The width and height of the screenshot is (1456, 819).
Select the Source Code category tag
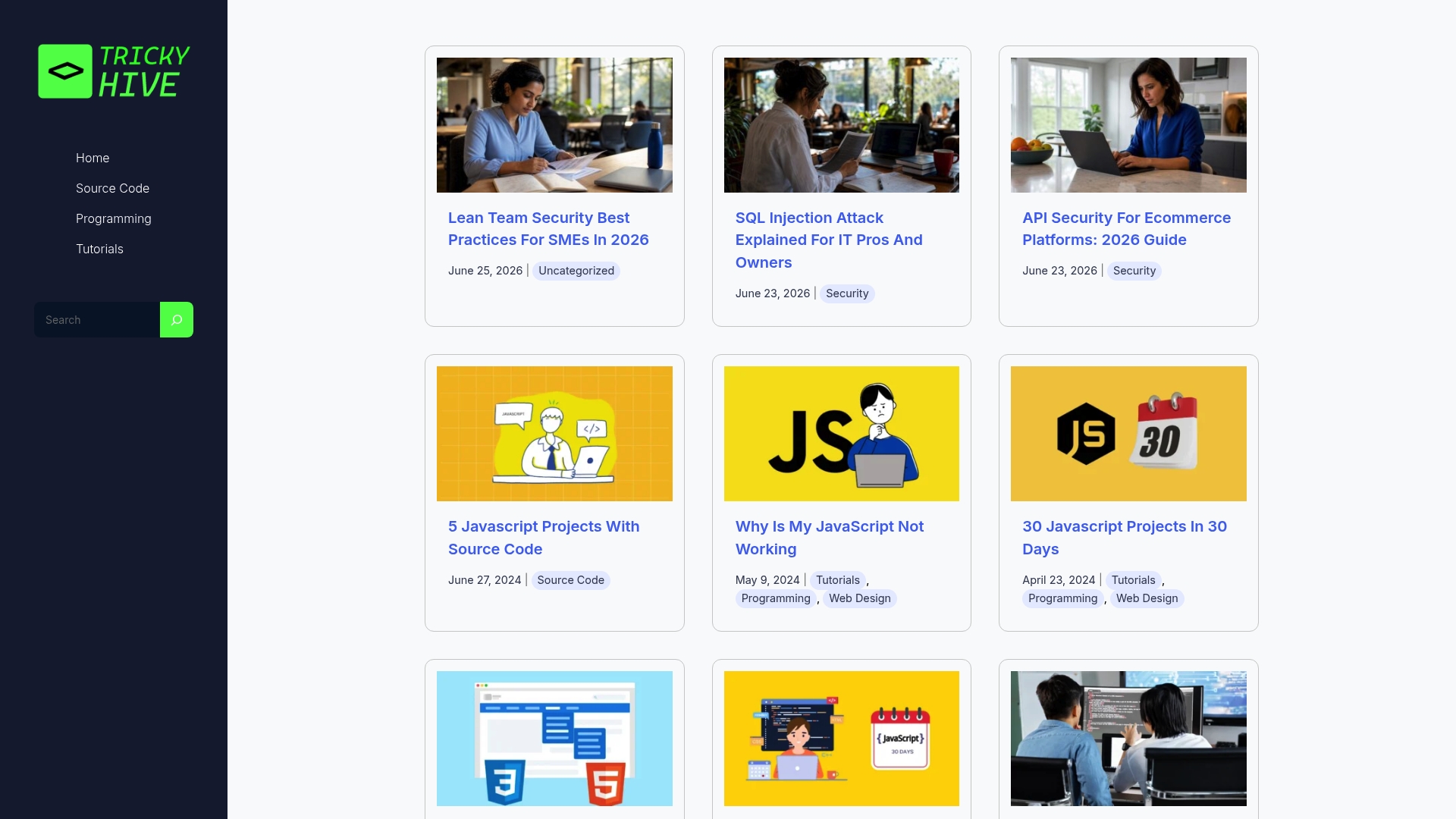click(x=571, y=580)
